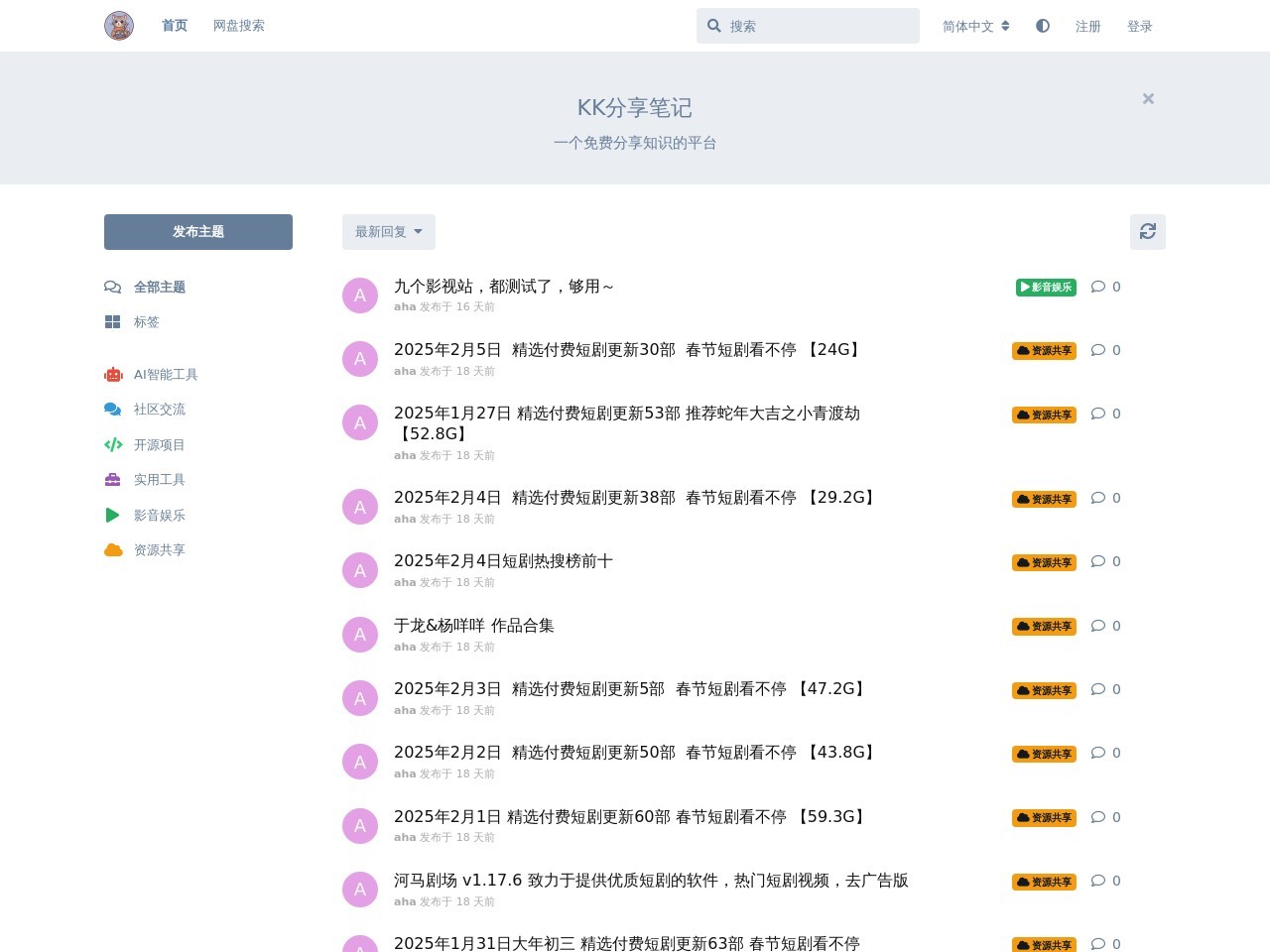Click avatar of 九个影视站 post
Image resolution: width=1270 pixels, height=952 pixels.
[360, 296]
